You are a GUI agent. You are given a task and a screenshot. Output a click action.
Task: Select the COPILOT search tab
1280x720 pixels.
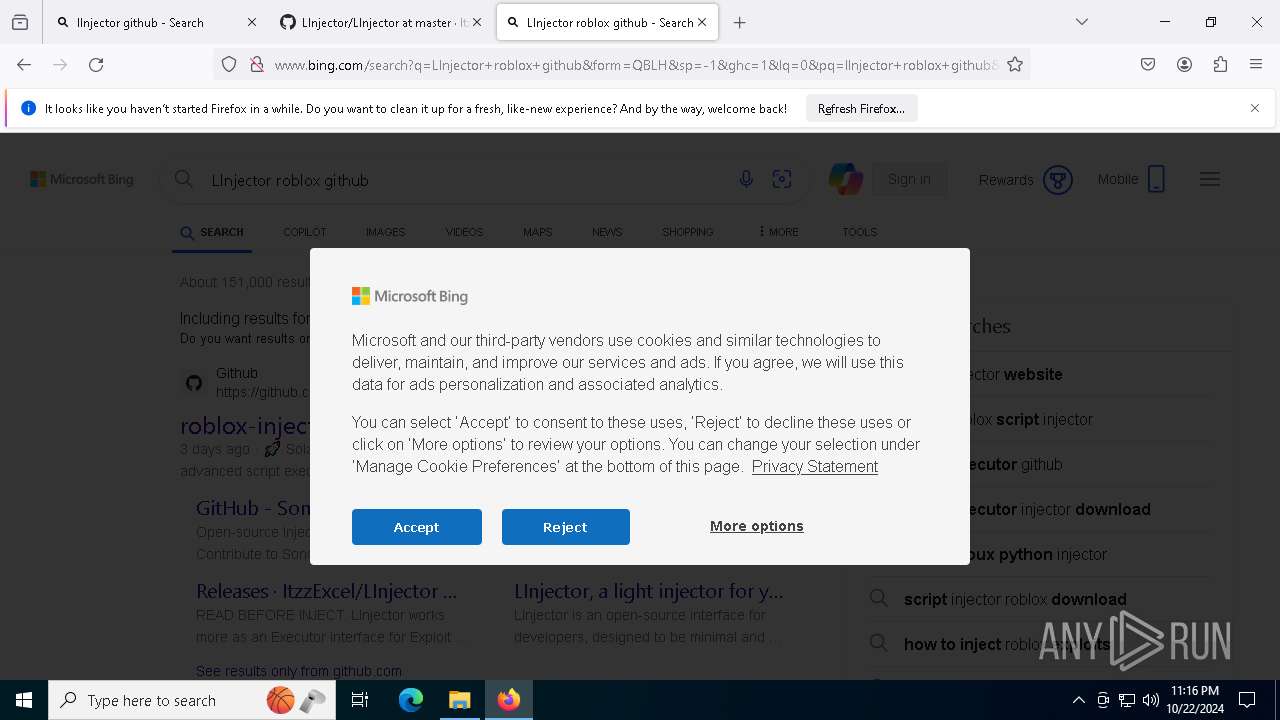tap(305, 232)
